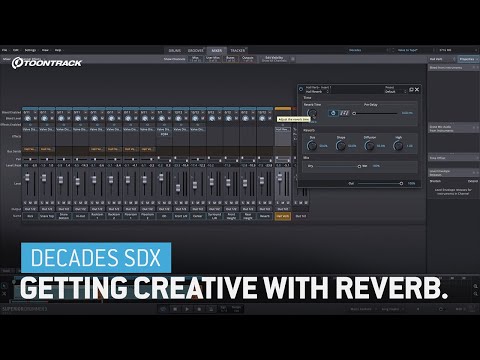Click the Buses filter button

click(x=230, y=59)
